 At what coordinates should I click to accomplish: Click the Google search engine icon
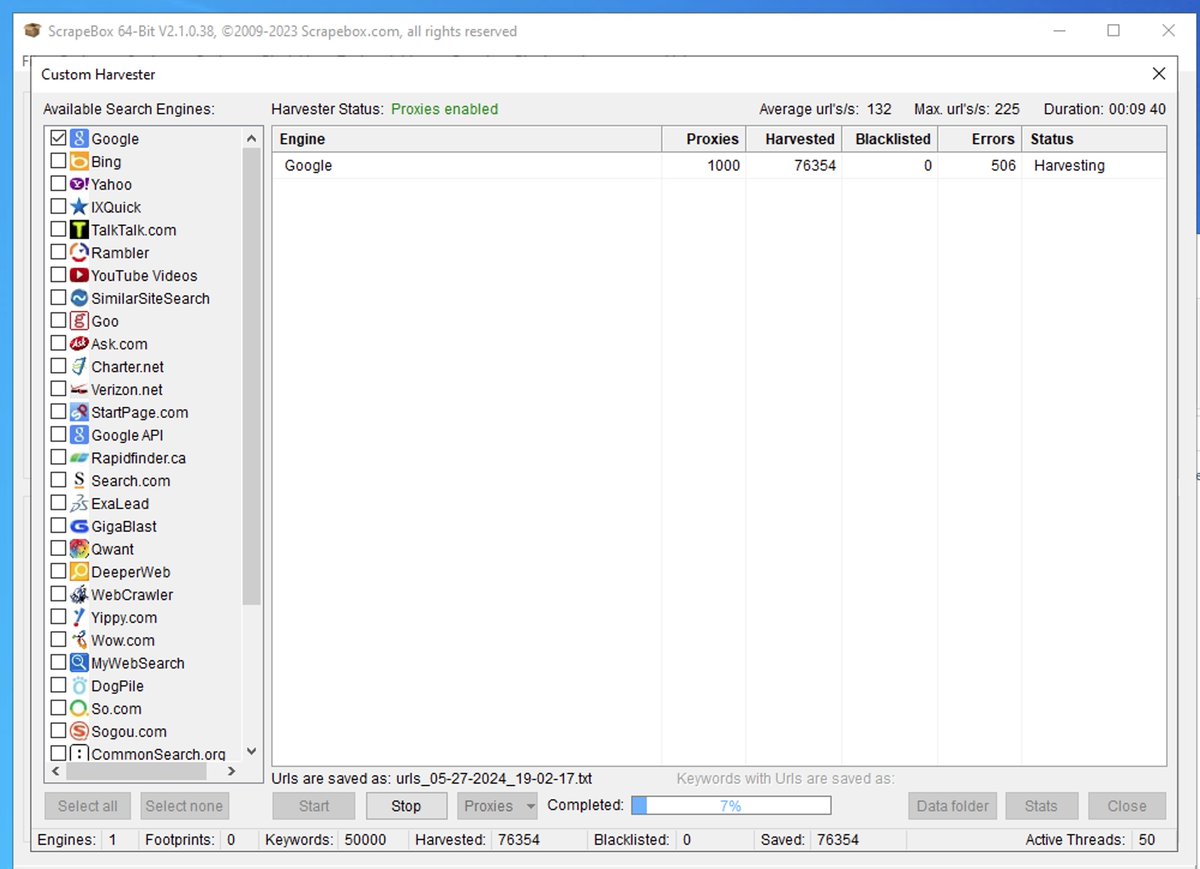tap(79, 139)
